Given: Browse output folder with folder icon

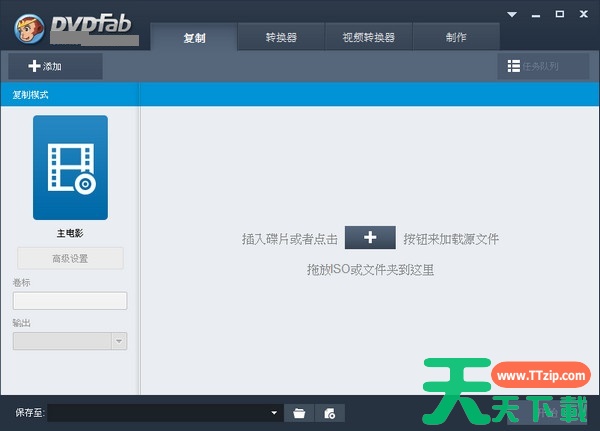Looking at the screenshot, I should [299, 413].
